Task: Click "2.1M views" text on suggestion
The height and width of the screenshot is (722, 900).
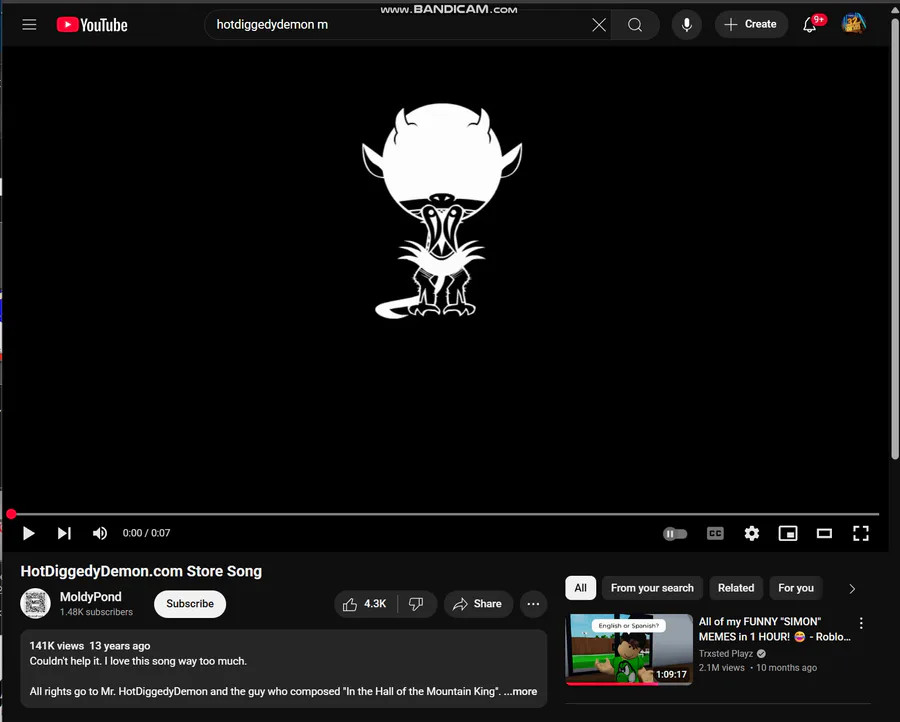Action: (x=721, y=668)
